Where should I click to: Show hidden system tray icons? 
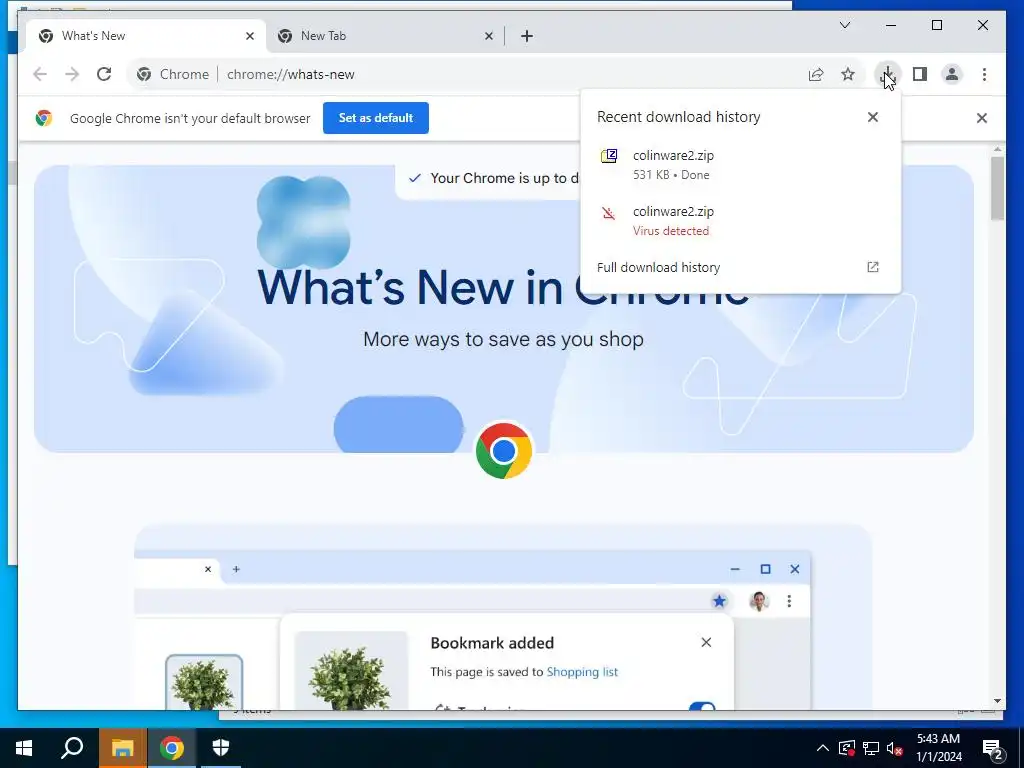click(x=822, y=748)
